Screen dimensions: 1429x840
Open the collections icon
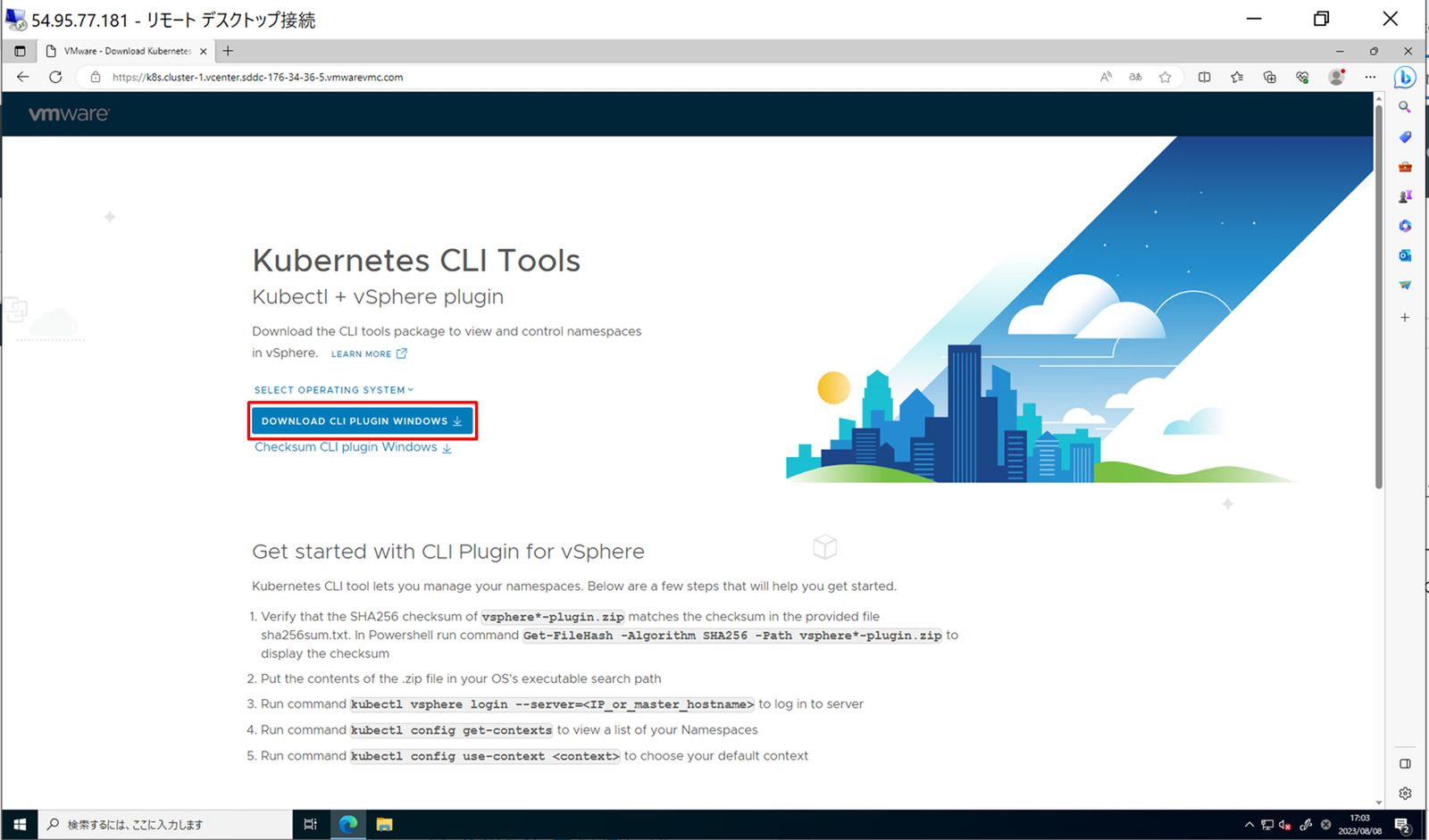pyautogui.click(x=1269, y=77)
